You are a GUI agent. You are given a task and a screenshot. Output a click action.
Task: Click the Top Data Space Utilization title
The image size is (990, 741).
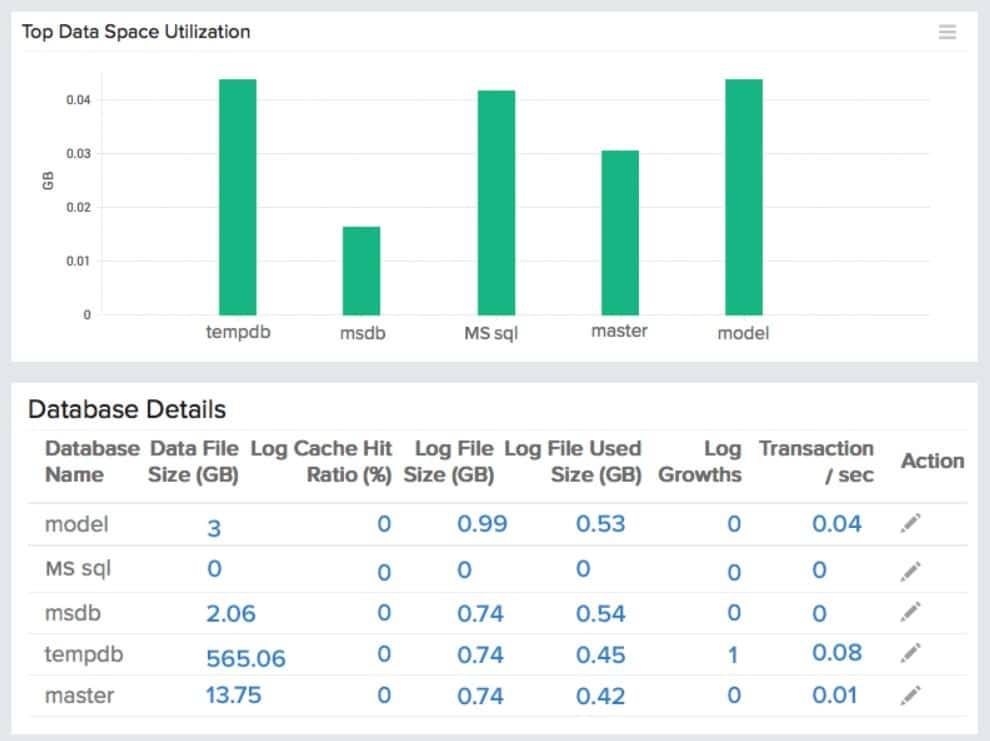(136, 31)
